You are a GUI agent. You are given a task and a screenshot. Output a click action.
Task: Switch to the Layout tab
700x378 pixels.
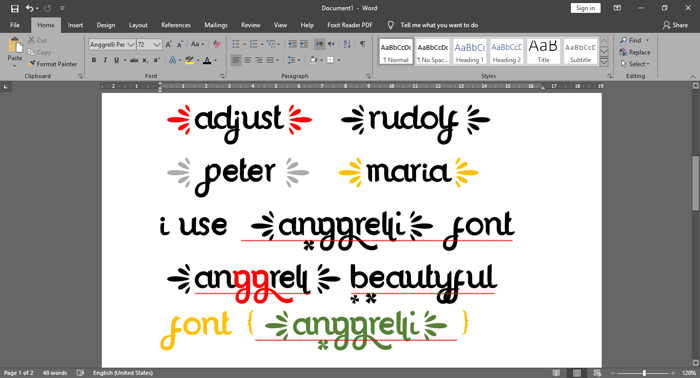coord(138,25)
